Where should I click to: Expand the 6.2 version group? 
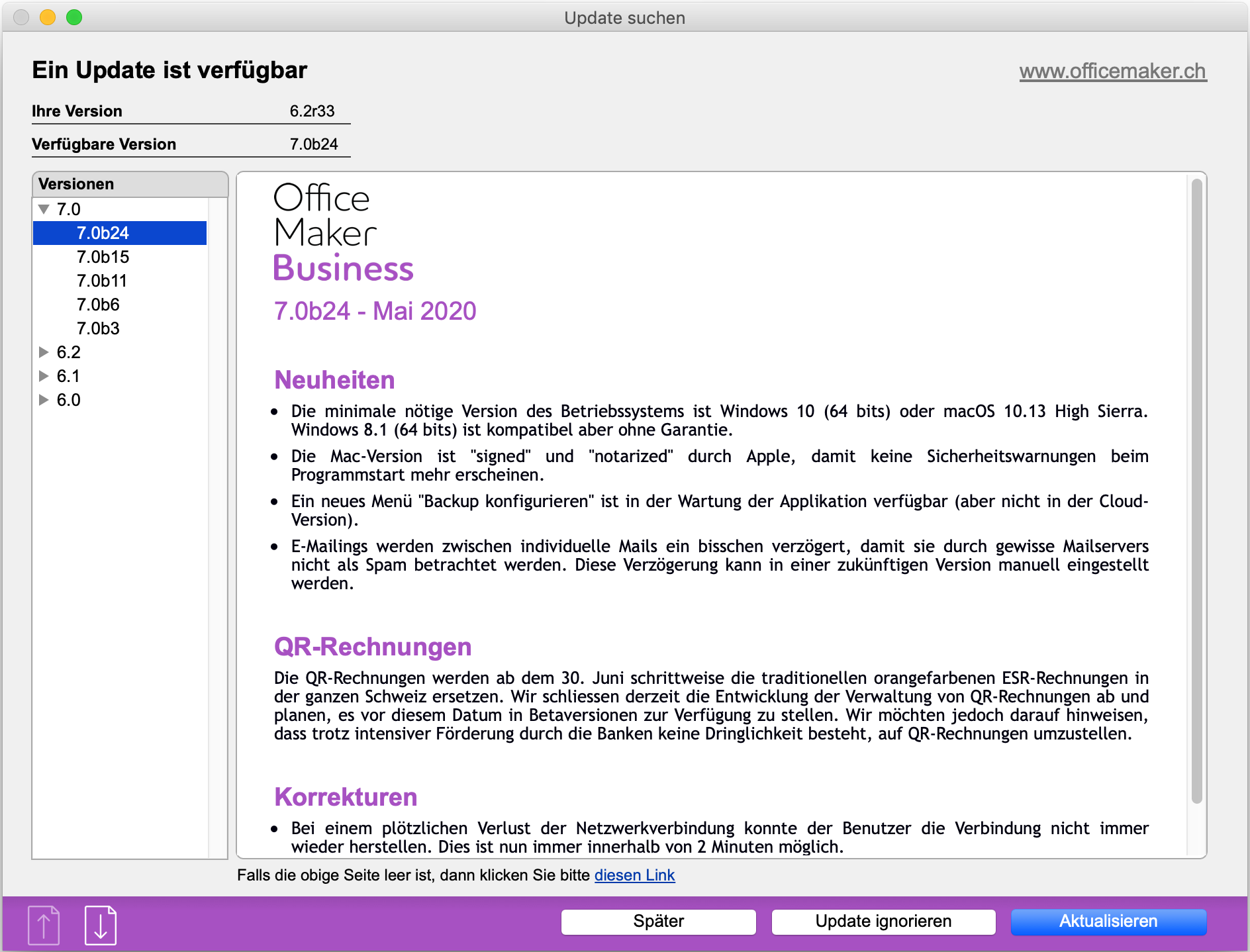pyautogui.click(x=44, y=352)
